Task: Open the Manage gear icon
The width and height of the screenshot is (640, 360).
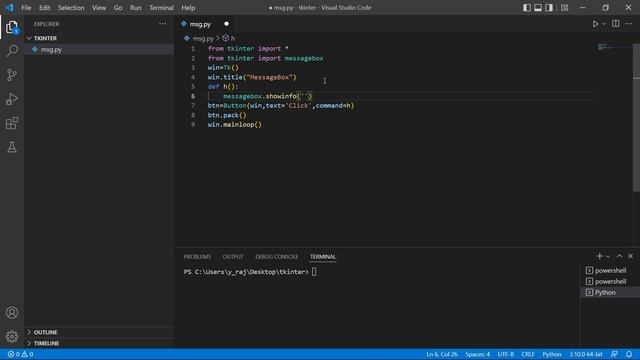Action: pos(12,336)
